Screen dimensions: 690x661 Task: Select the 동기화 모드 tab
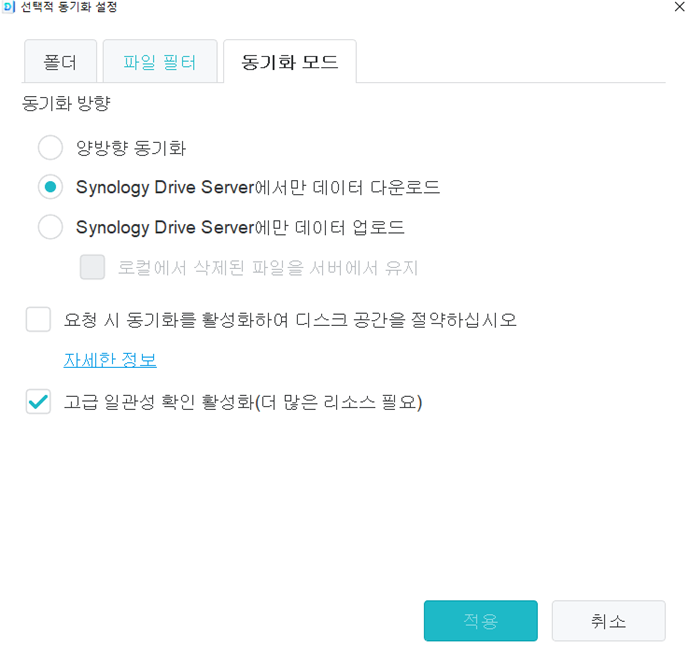290,63
